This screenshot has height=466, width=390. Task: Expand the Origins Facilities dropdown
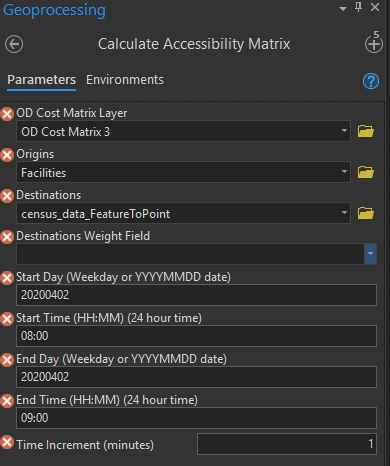pos(344,172)
